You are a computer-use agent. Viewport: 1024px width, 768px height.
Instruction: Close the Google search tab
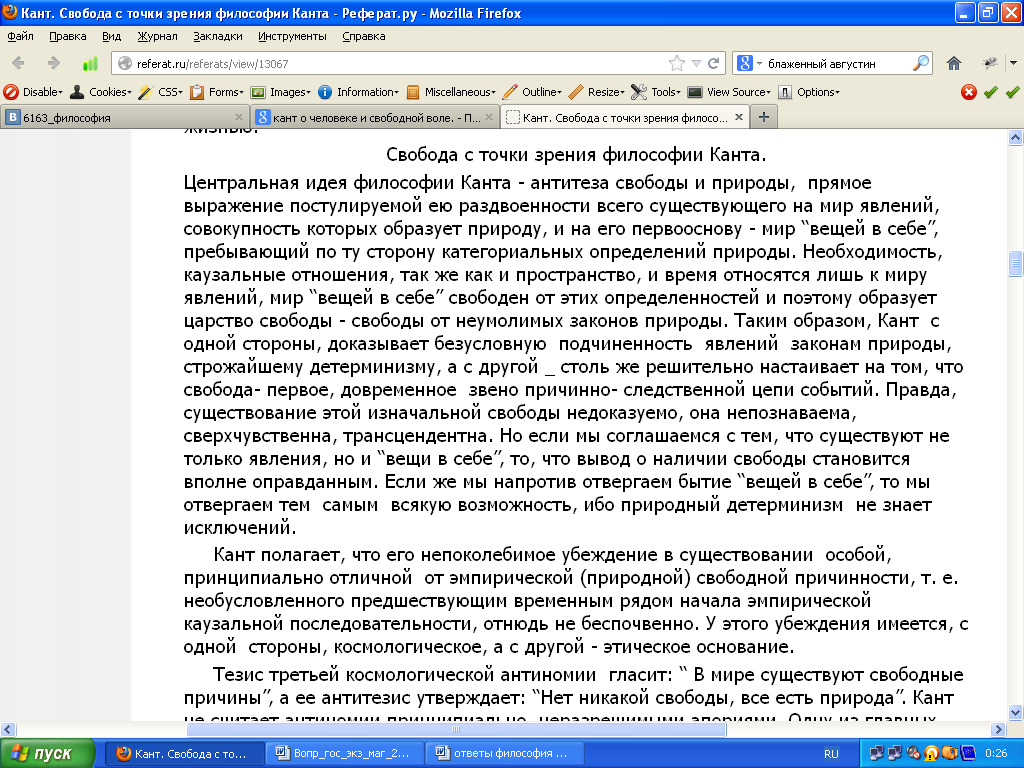[489, 117]
